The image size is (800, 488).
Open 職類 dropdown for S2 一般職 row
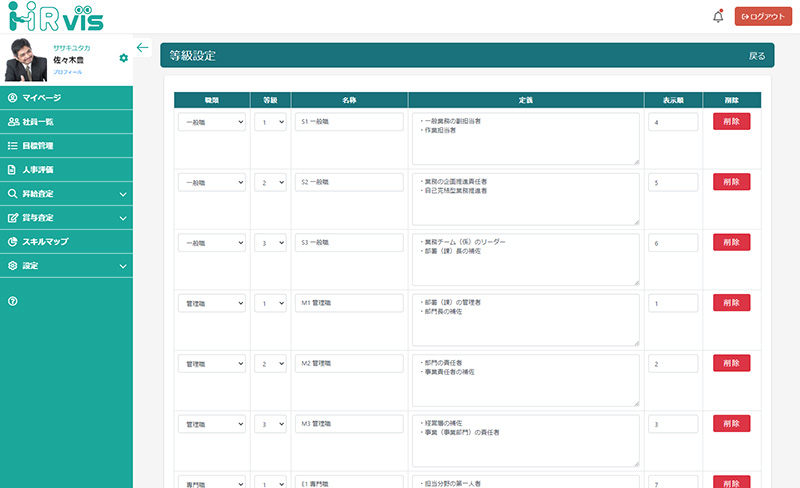pos(212,182)
